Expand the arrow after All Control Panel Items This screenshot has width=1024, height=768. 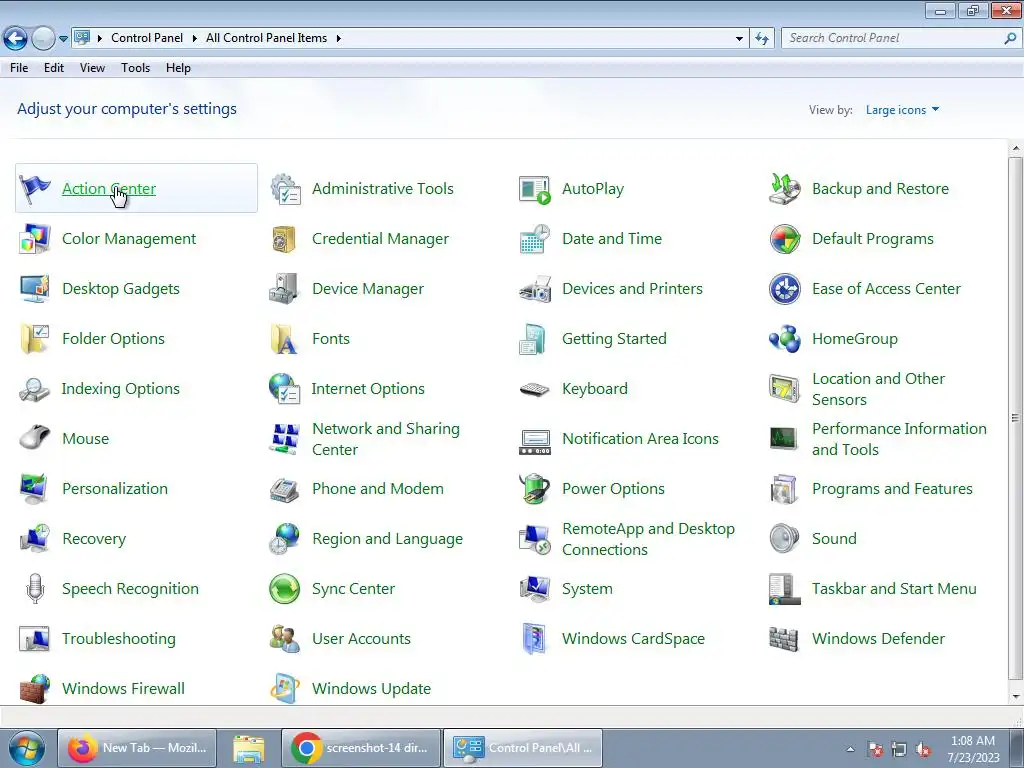(x=338, y=39)
